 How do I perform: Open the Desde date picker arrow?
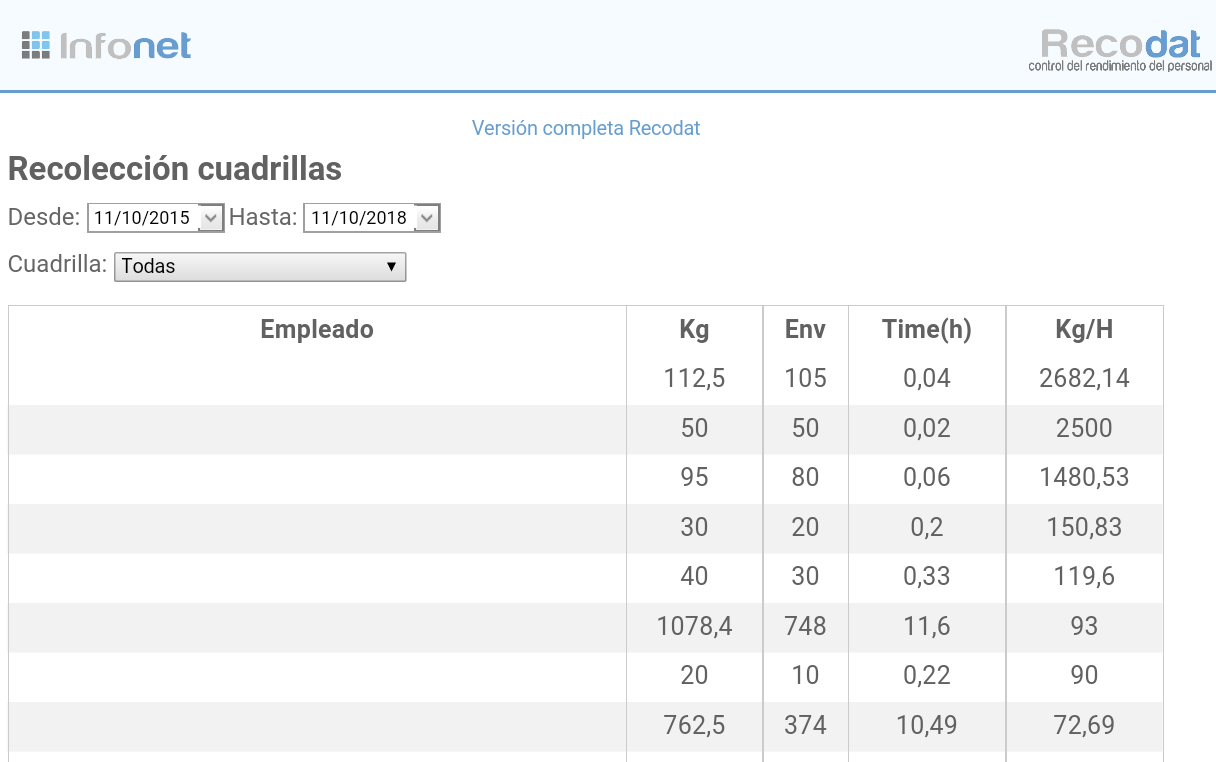[x=210, y=218]
